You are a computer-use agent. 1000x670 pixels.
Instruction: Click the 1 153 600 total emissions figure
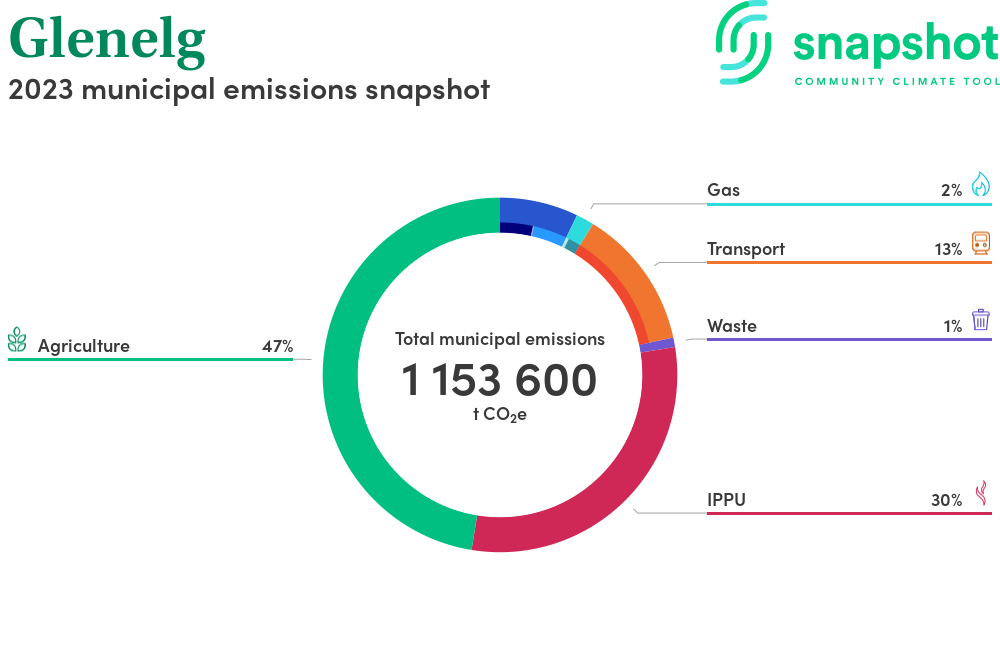coord(499,381)
